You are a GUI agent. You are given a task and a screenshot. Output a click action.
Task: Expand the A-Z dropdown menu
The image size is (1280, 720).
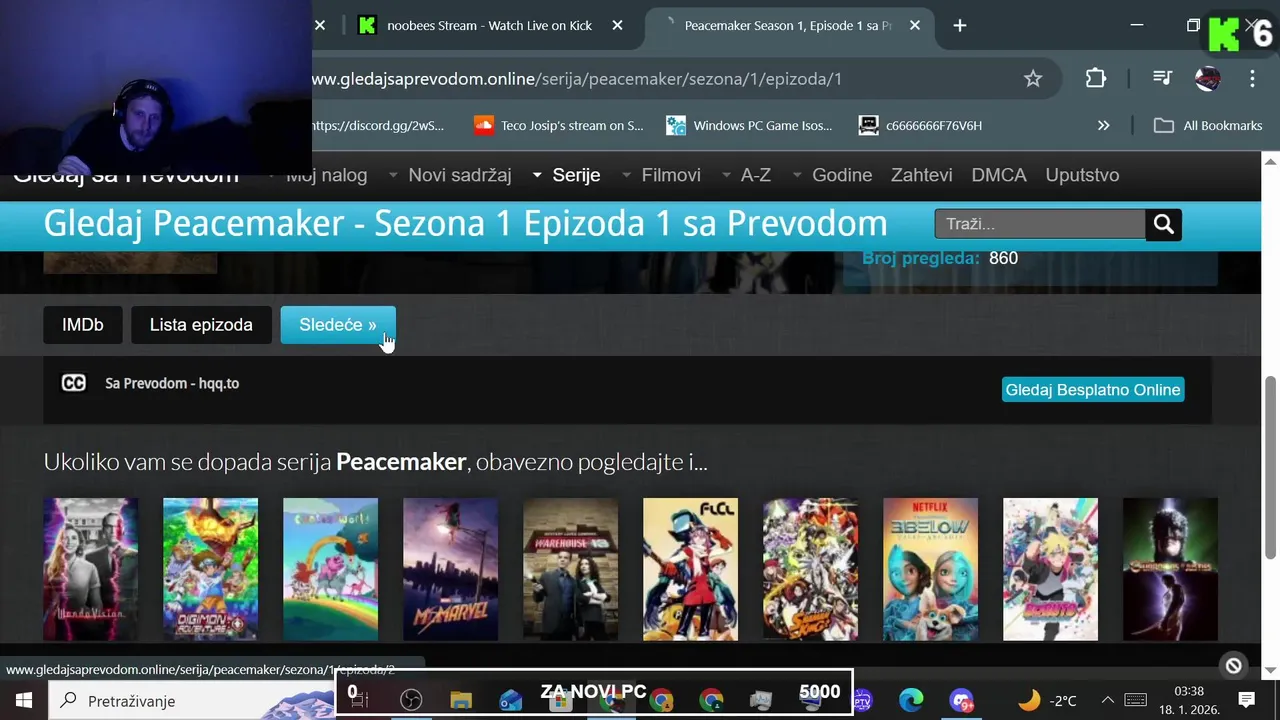click(x=746, y=175)
